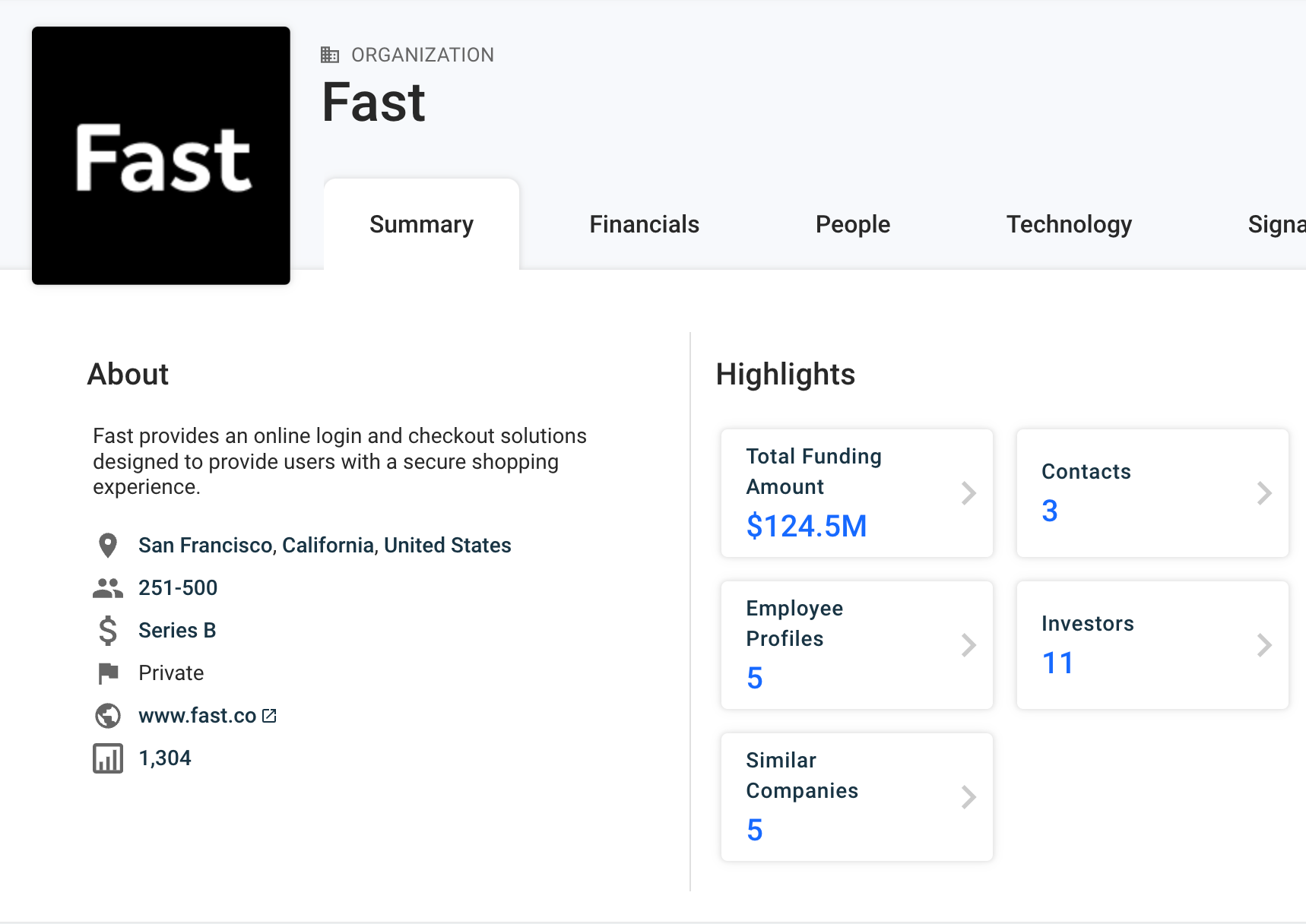Open the partially visible Signals tab
This screenshot has height=924, width=1306.
(1277, 224)
